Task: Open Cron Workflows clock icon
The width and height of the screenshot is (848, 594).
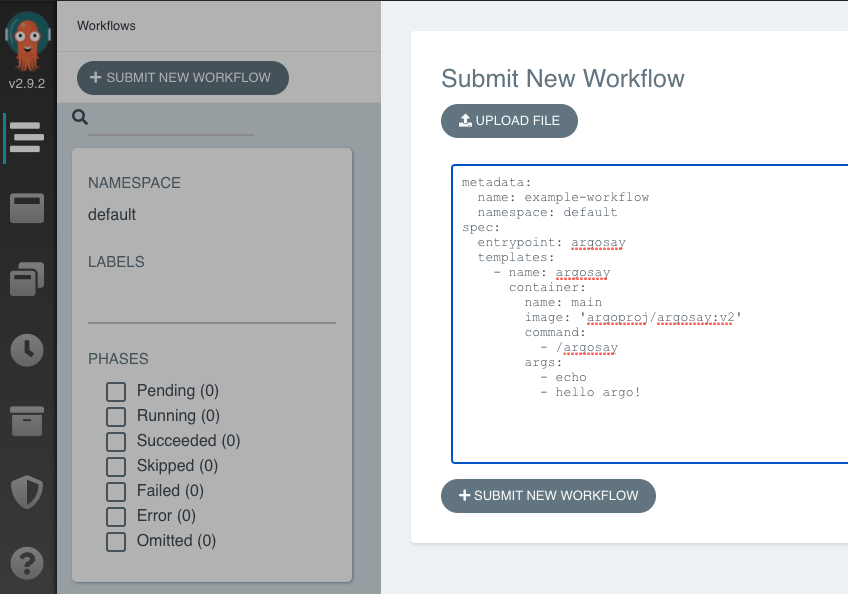Action: tap(27, 349)
